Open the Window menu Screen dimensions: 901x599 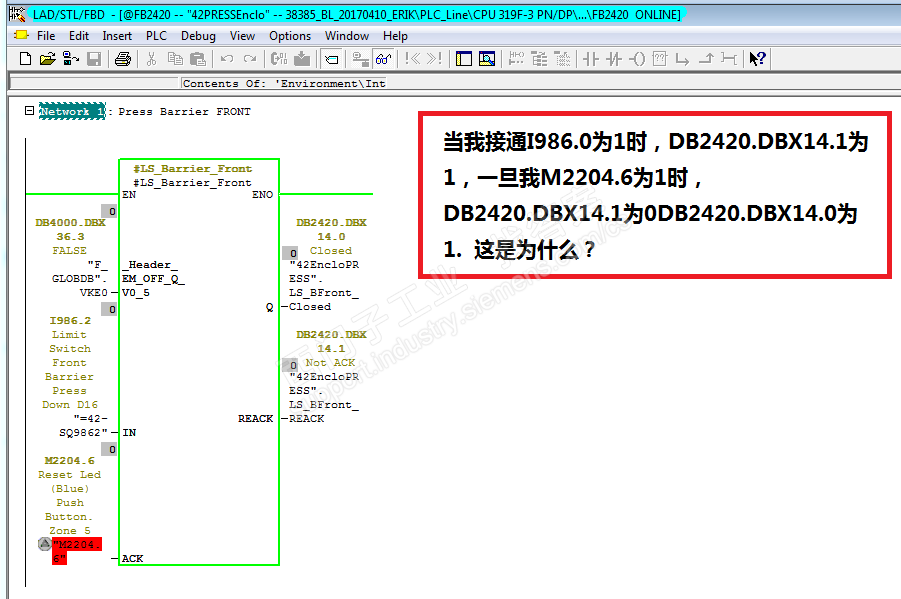347,36
